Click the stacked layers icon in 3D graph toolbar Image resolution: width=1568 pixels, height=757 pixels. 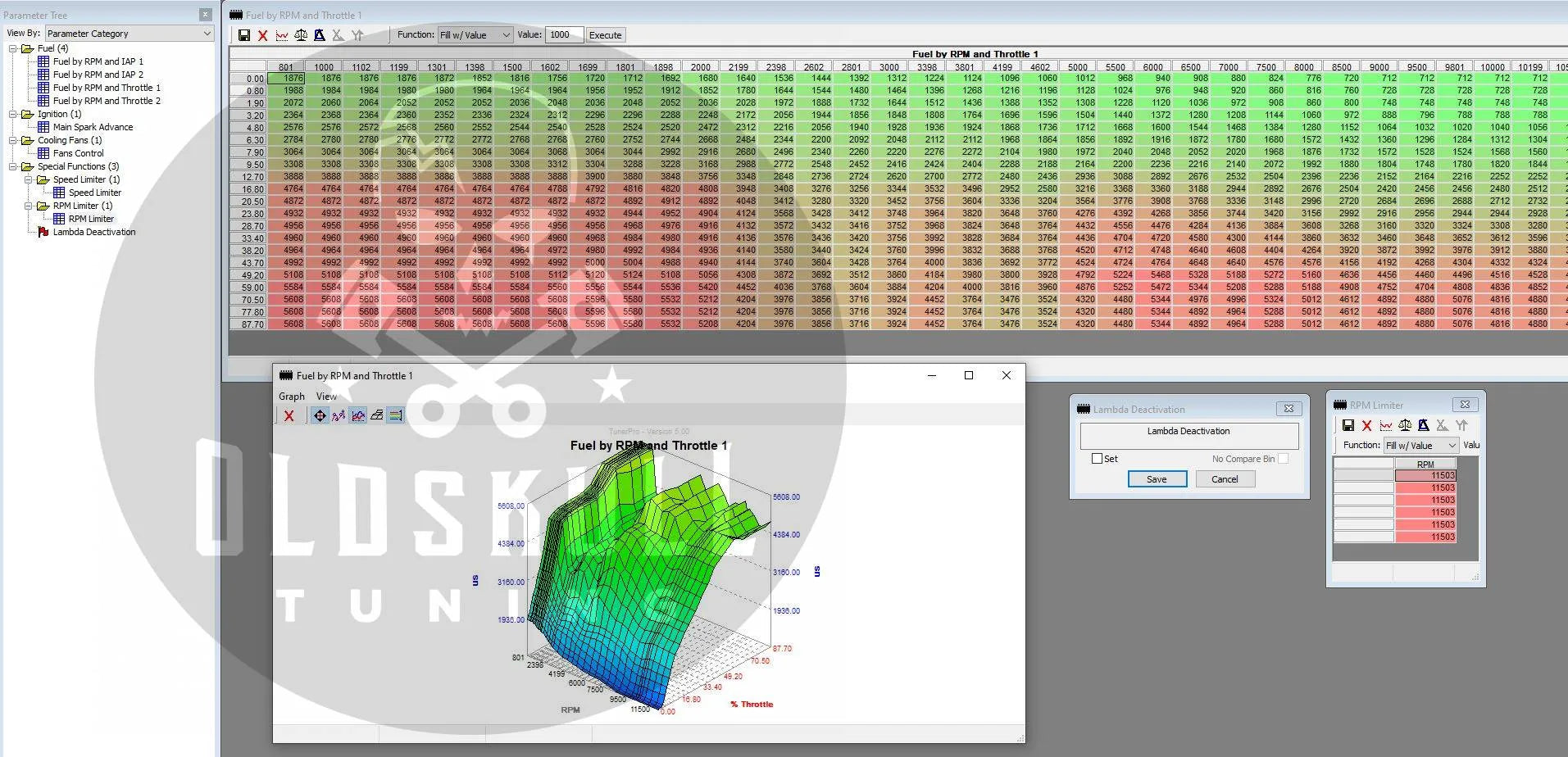point(376,415)
